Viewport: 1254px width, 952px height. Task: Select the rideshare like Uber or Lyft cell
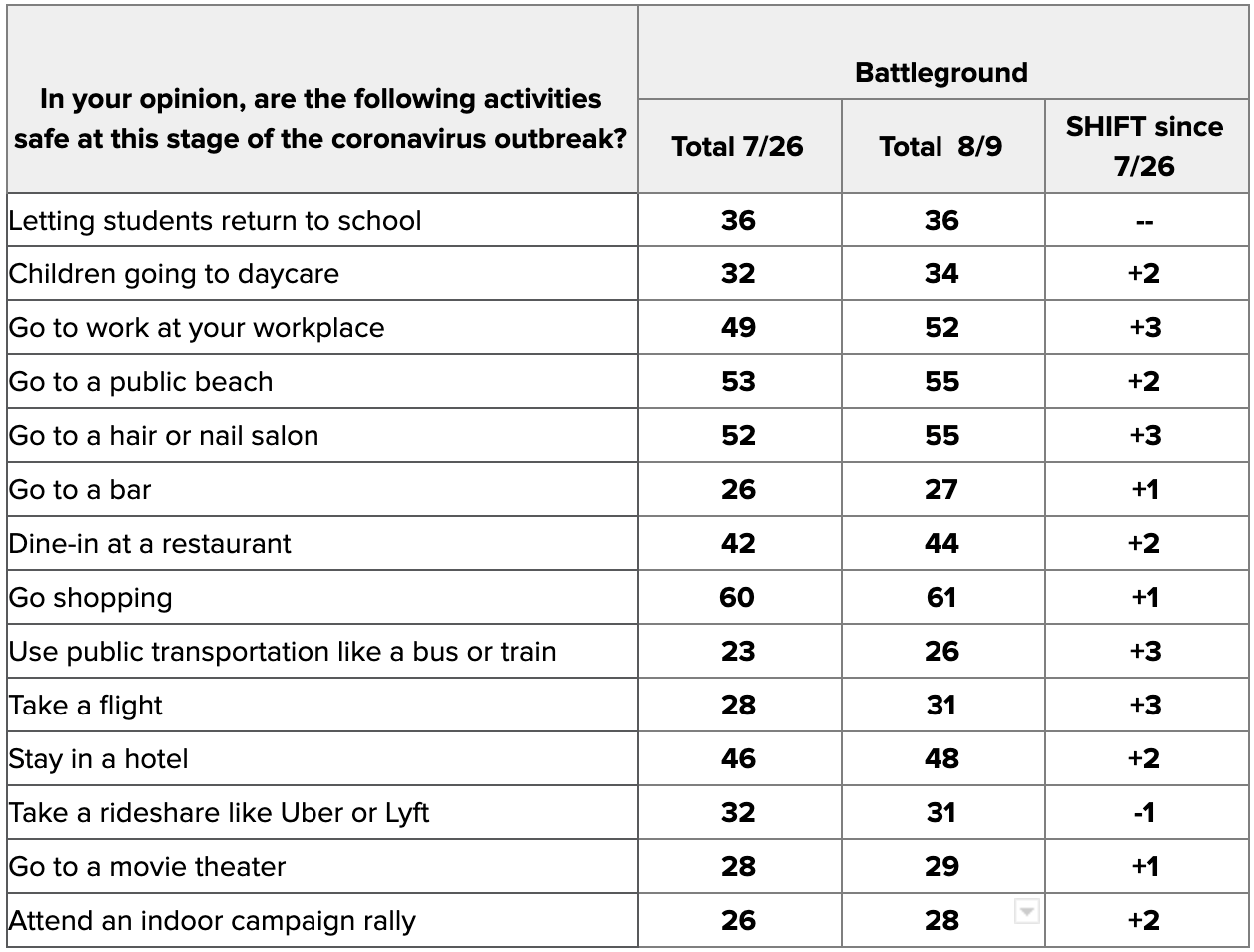(321, 812)
